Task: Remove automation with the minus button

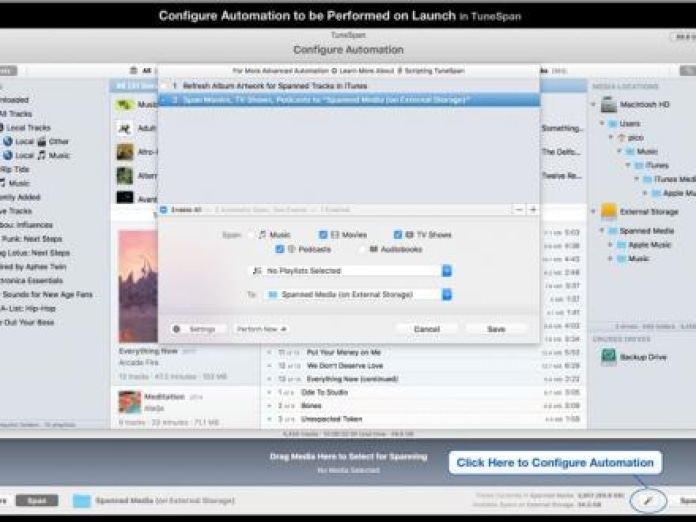Action: 518,209
